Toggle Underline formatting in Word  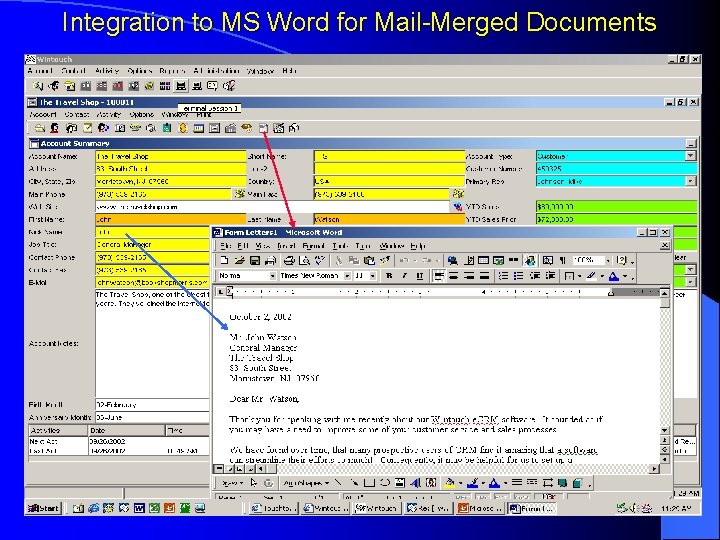[419, 276]
